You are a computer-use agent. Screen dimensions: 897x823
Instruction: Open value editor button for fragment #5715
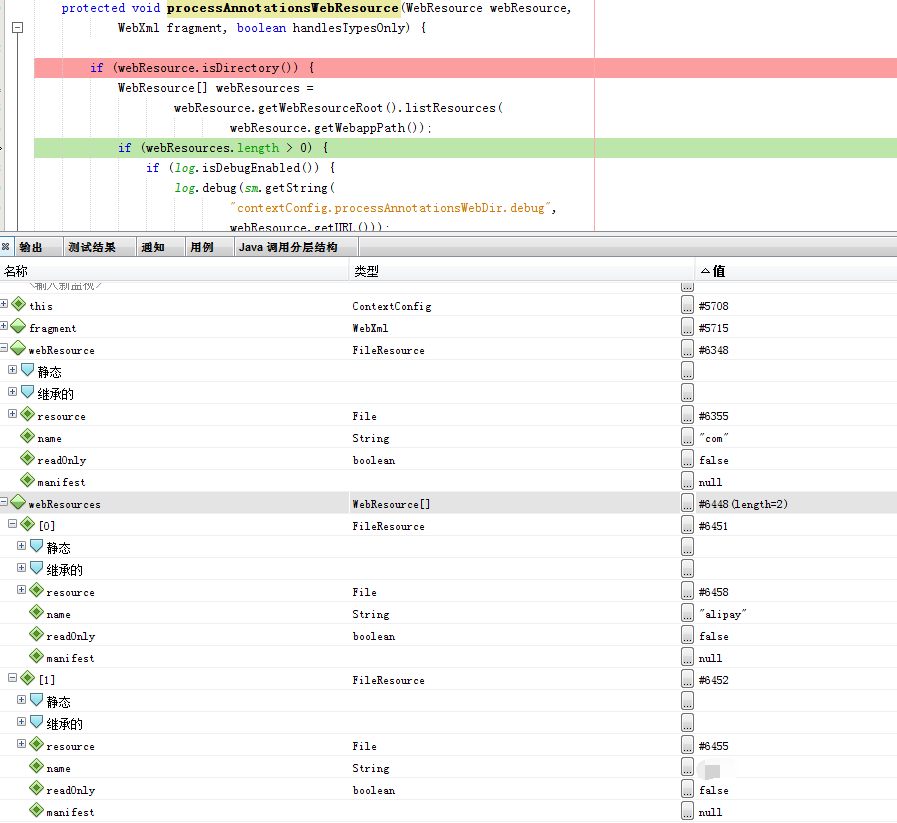[x=687, y=327]
